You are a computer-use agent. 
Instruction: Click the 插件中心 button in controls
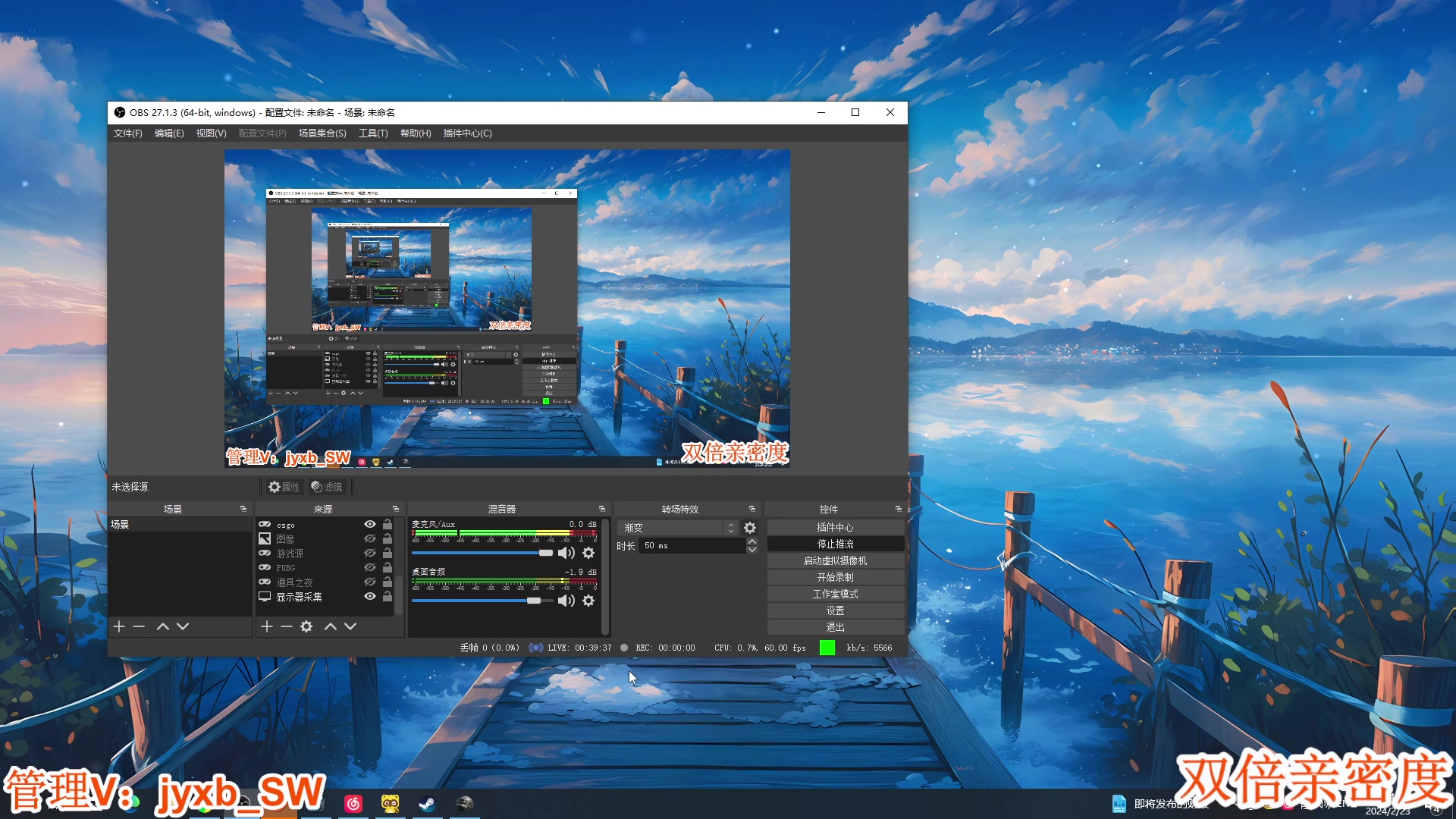[836, 527]
